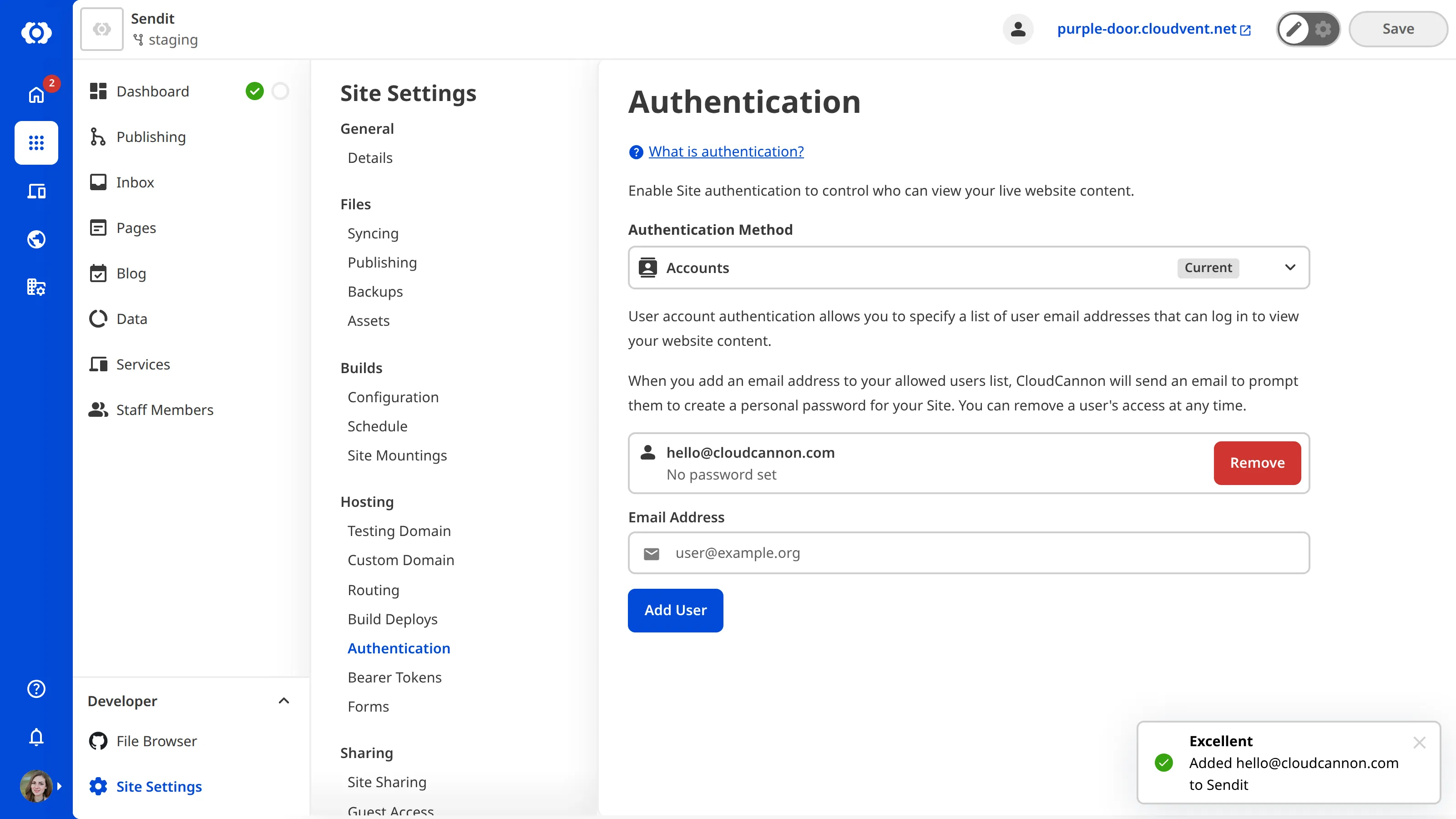This screenshot has width=1456, height=819.
Task: Click the Add User button
Action: tap(675, 611)
